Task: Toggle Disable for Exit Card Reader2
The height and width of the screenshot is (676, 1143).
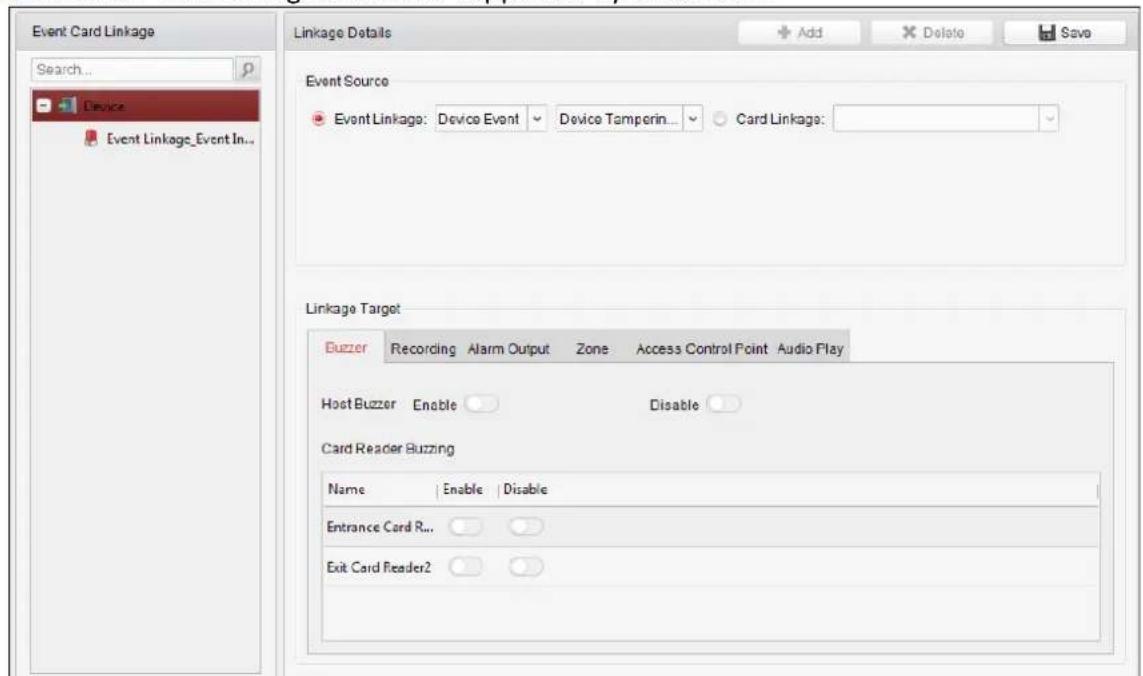Action: 526,567
